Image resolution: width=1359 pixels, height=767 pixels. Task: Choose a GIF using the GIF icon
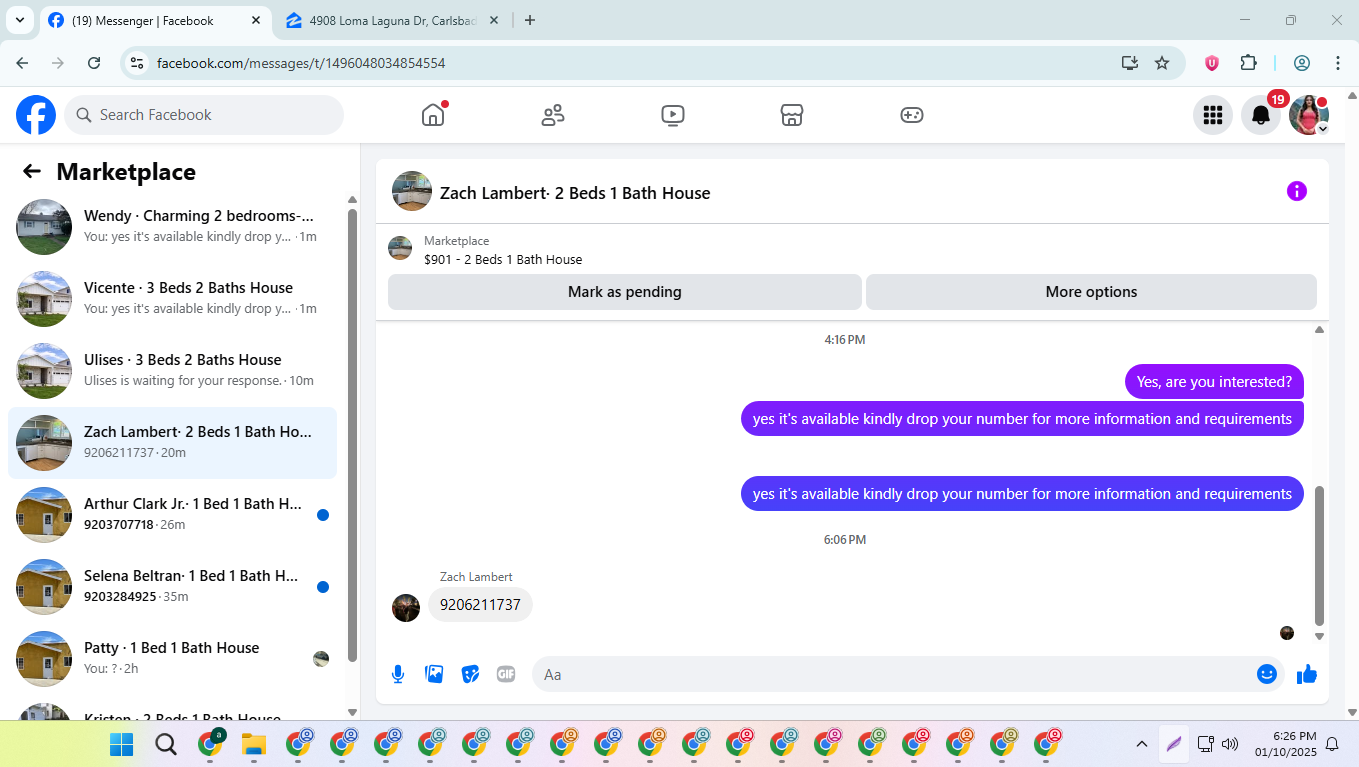(506, 674)
